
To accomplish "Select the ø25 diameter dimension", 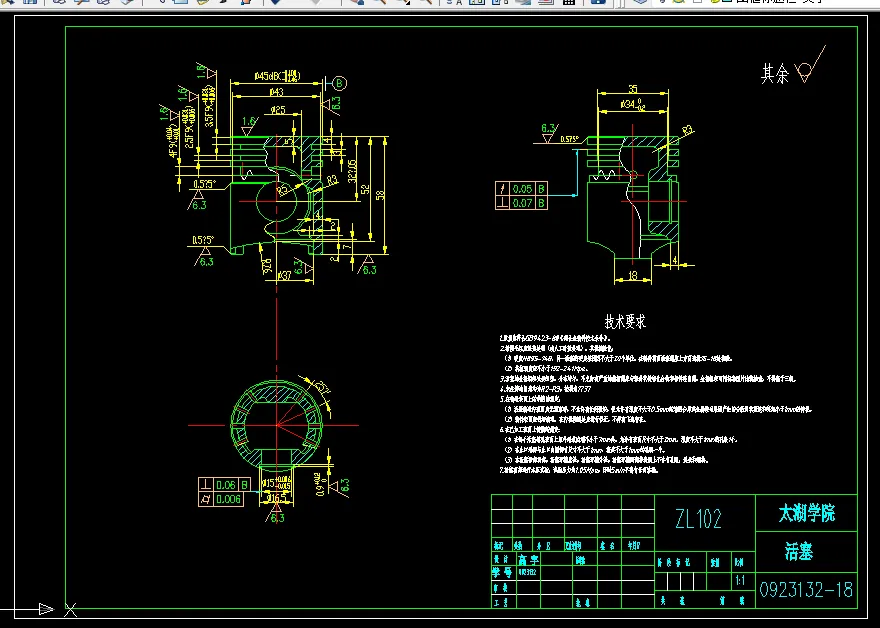I will click(278, 110).
